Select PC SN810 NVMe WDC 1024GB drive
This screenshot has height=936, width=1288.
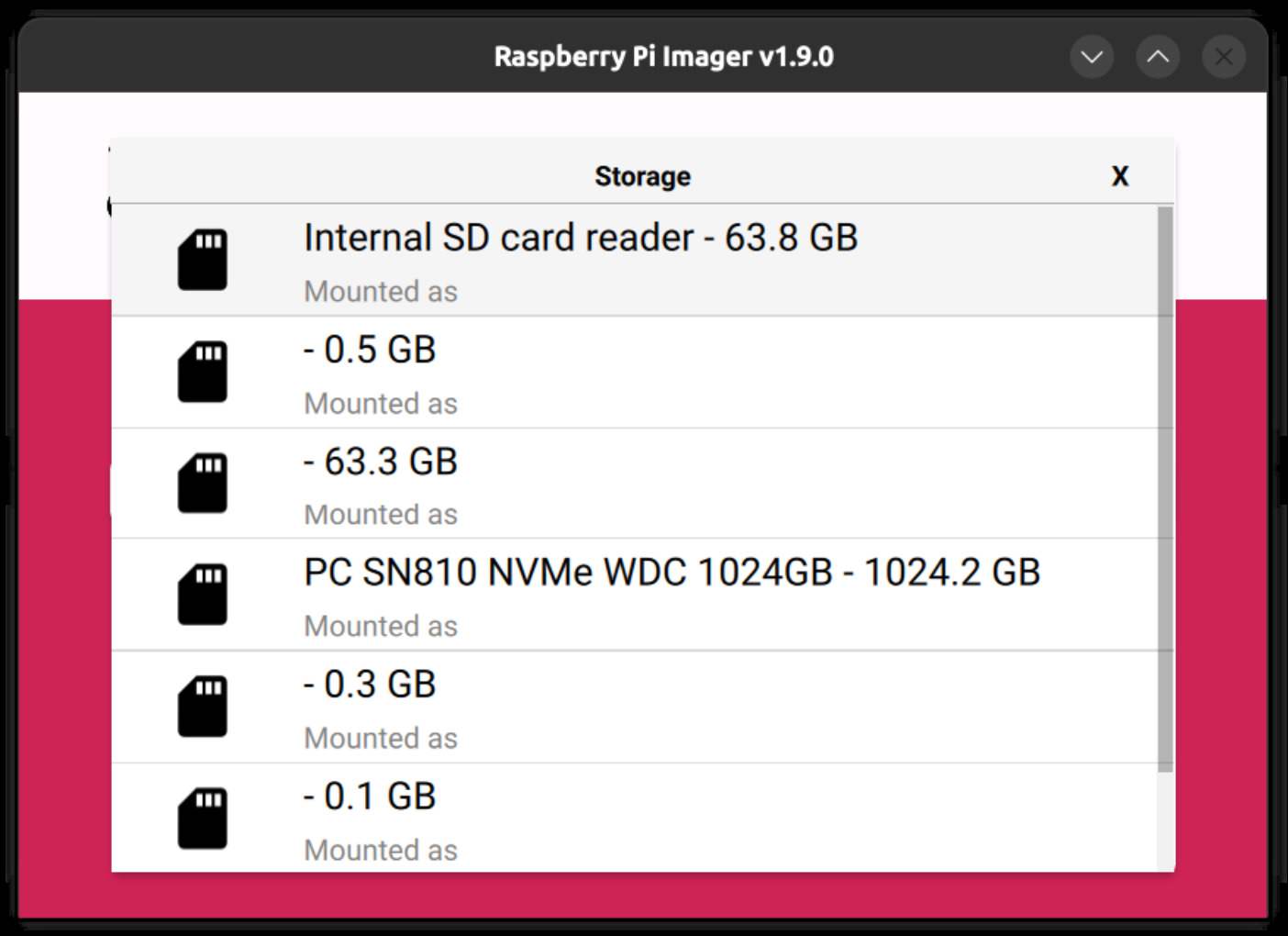tap(672, 574)
